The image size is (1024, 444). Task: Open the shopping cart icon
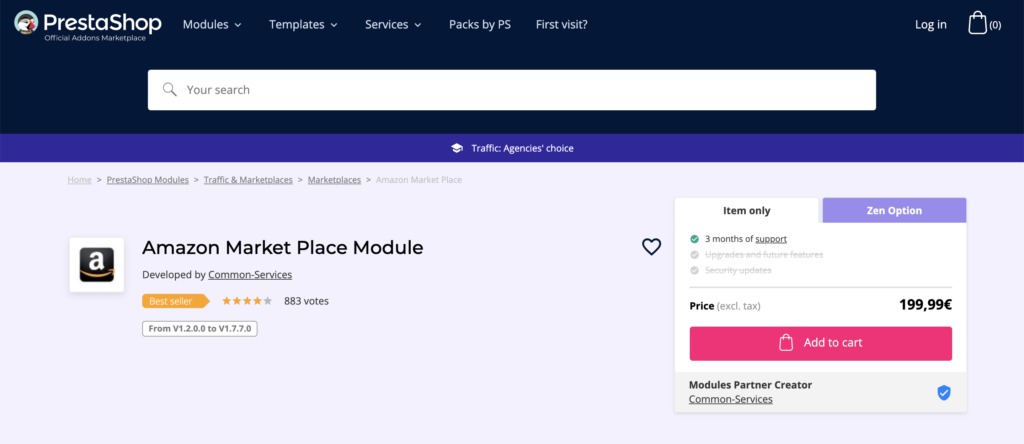point(977,24)
